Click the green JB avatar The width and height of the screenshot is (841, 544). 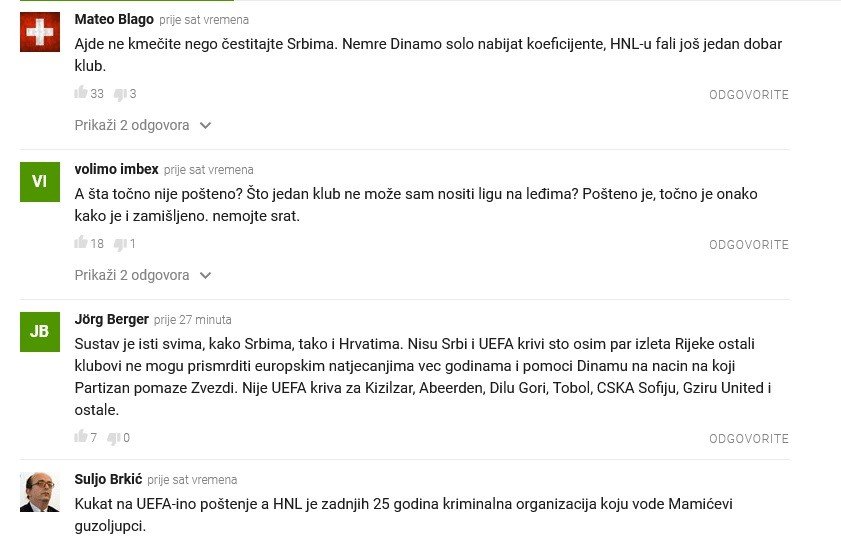tap(40, 331)
